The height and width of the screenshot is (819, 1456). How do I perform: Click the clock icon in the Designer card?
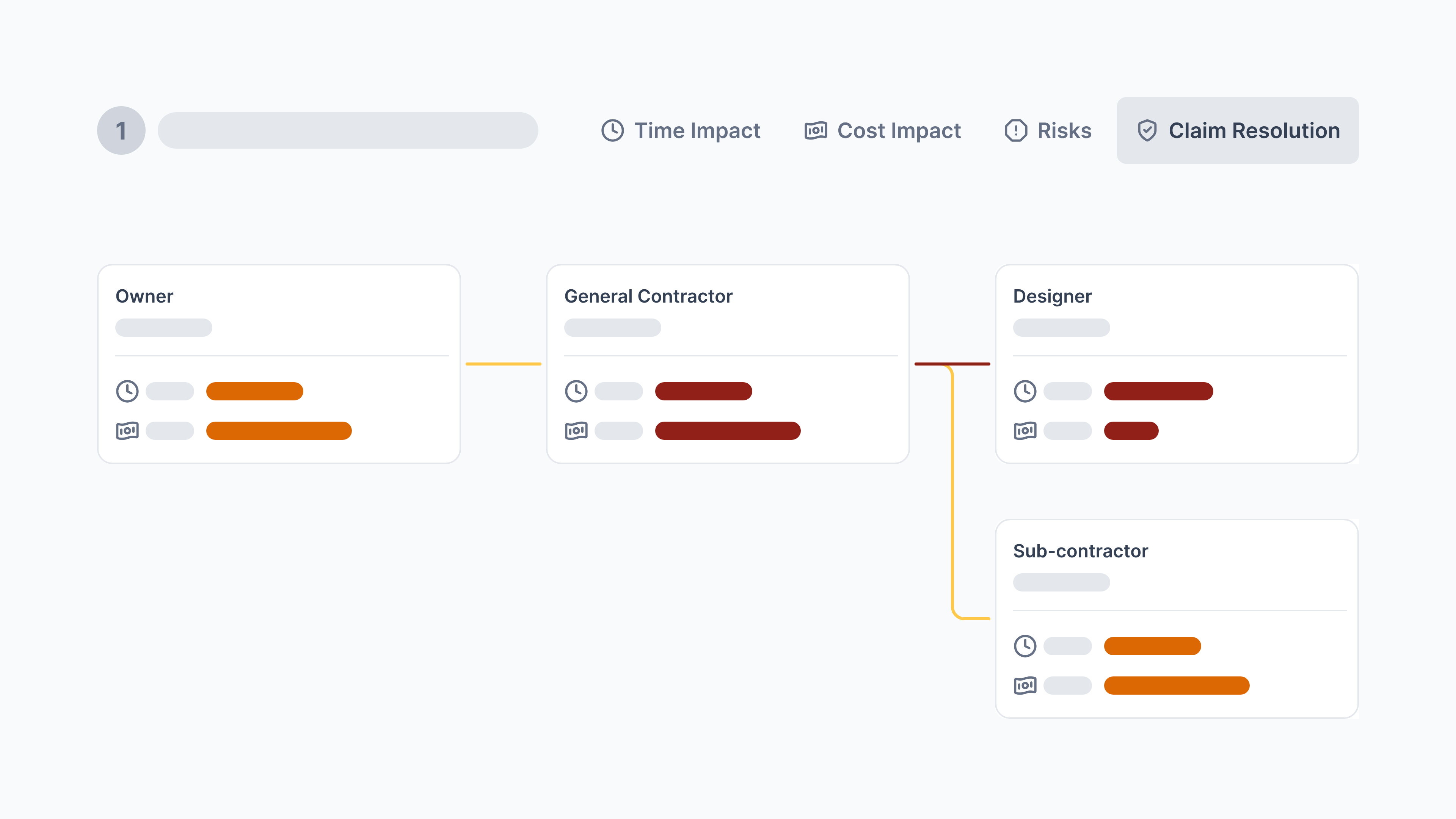click(1025, 391)
